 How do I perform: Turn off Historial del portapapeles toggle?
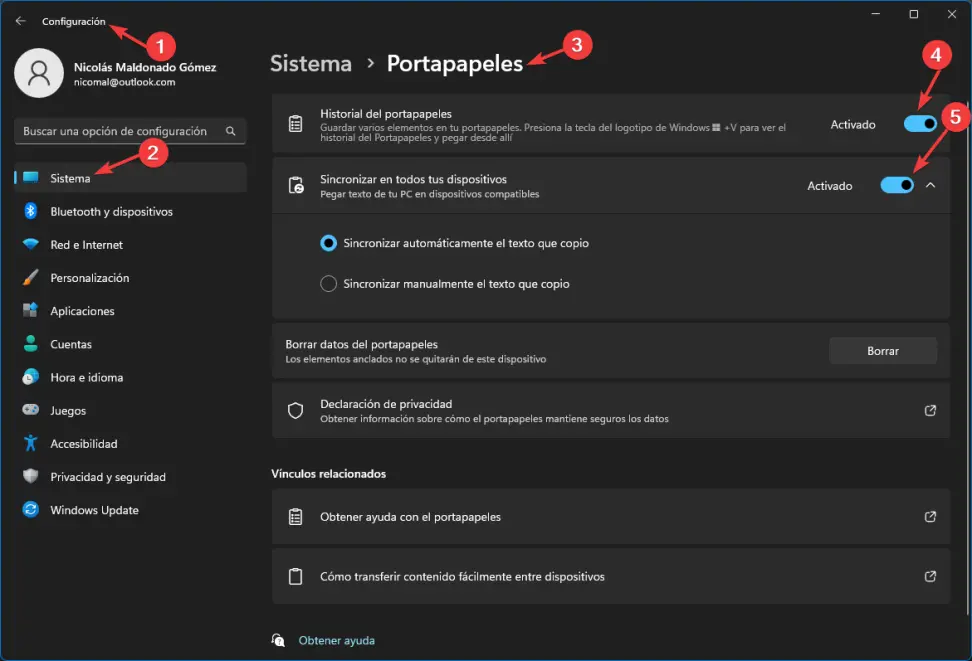[x=920, y=124]
